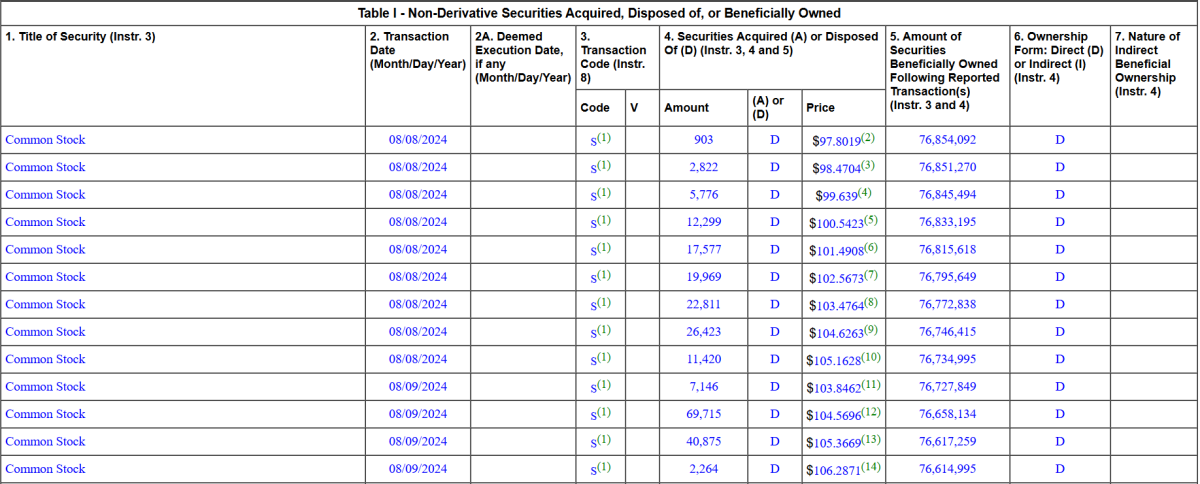The width and height of the screenshot is (1200, 484).
Task: Open footnote (1) in the 903 shares row
Action: pyautogui.click(x=604, y=137)
